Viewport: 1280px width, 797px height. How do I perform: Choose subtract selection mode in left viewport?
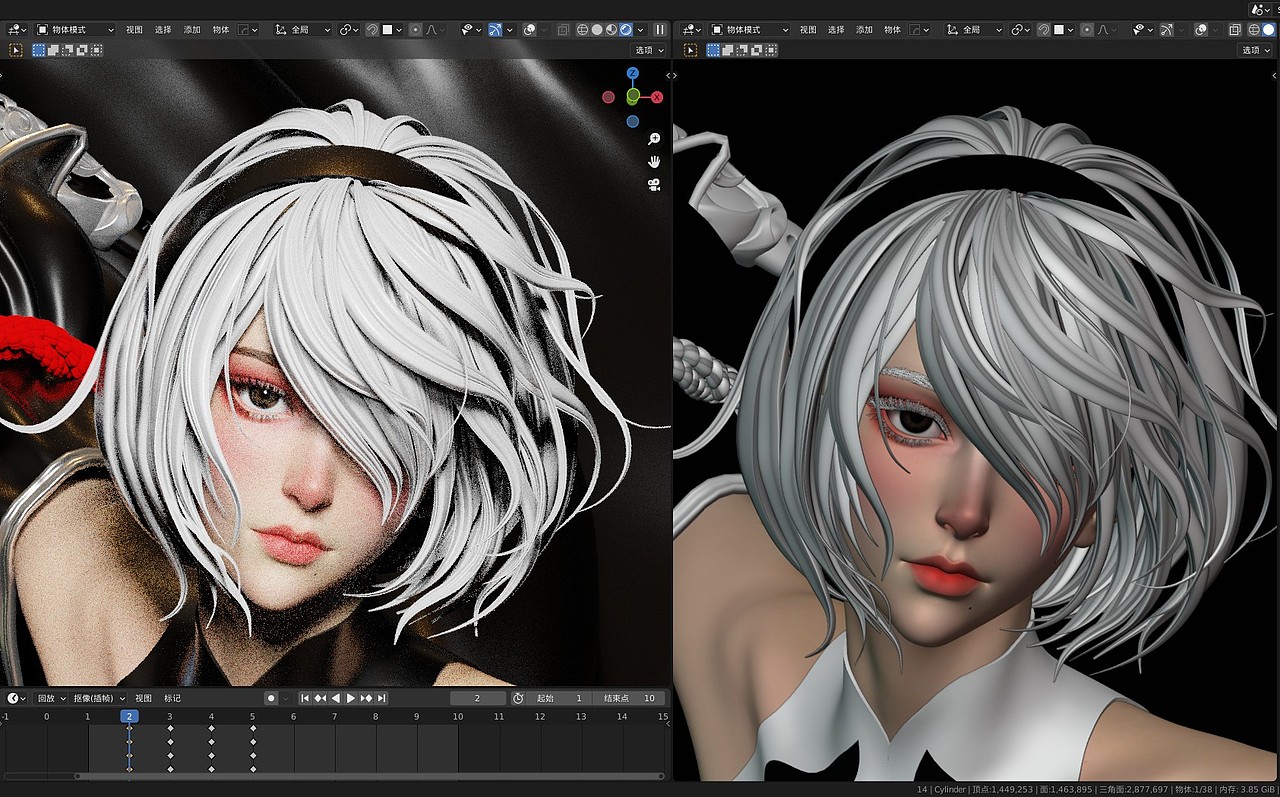(x=67, y=50)
